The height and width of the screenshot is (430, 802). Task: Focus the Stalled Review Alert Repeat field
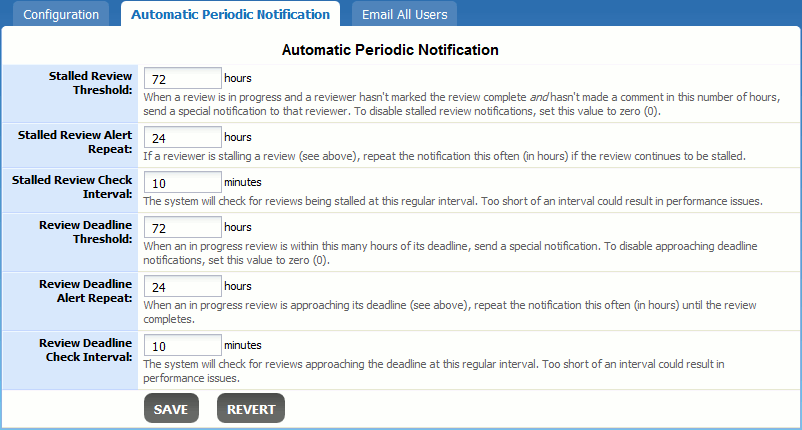click(x=183, y=137)
